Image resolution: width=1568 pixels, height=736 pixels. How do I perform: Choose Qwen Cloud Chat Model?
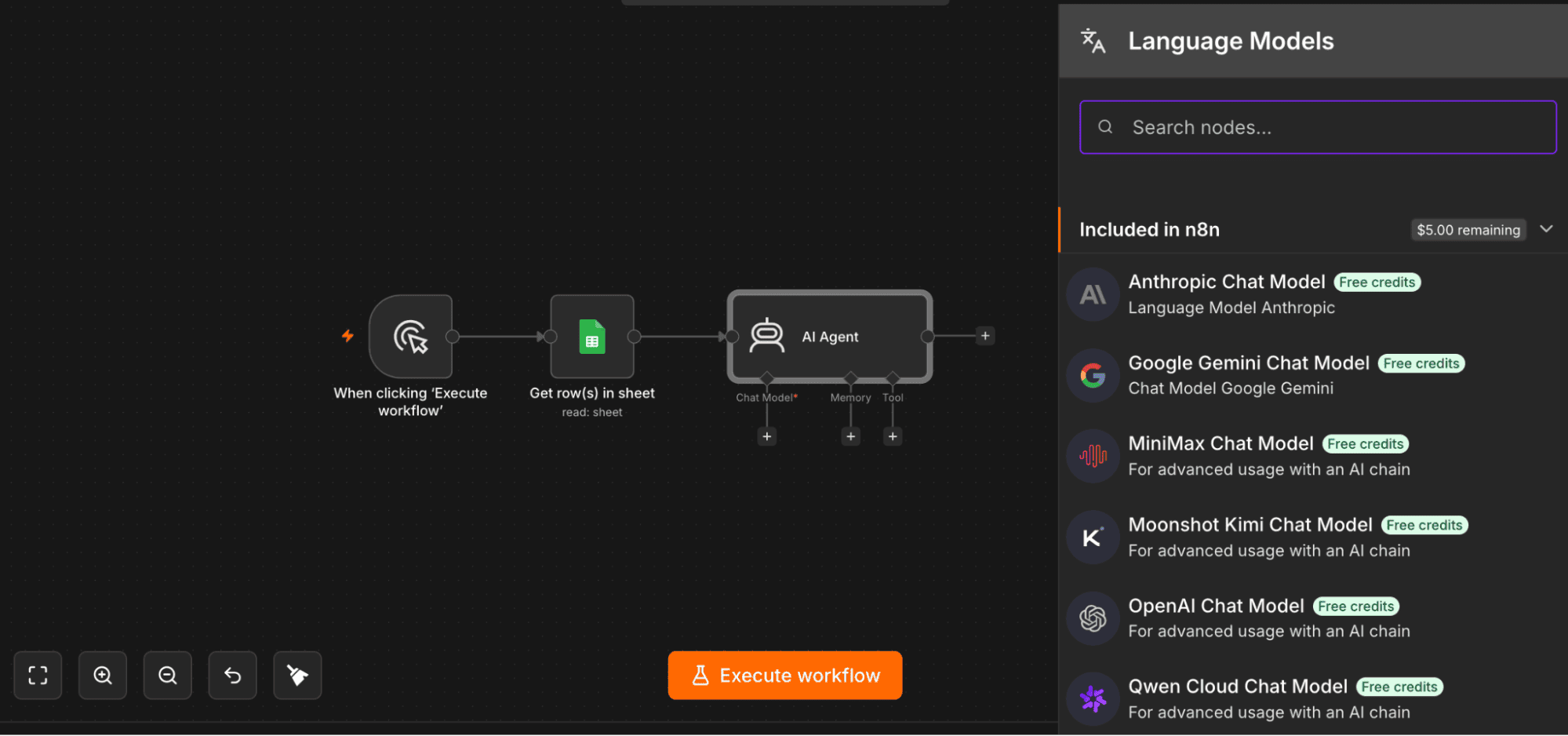click(x=1313, y=699)
